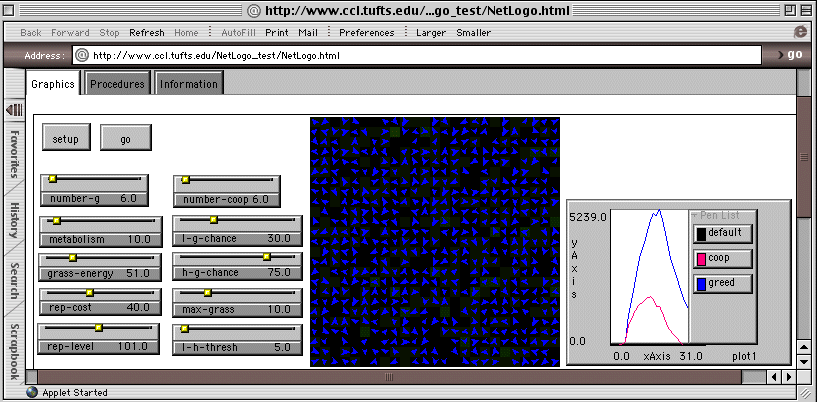Click the Internet Explorer logo icon

click(x=798, y=32)
